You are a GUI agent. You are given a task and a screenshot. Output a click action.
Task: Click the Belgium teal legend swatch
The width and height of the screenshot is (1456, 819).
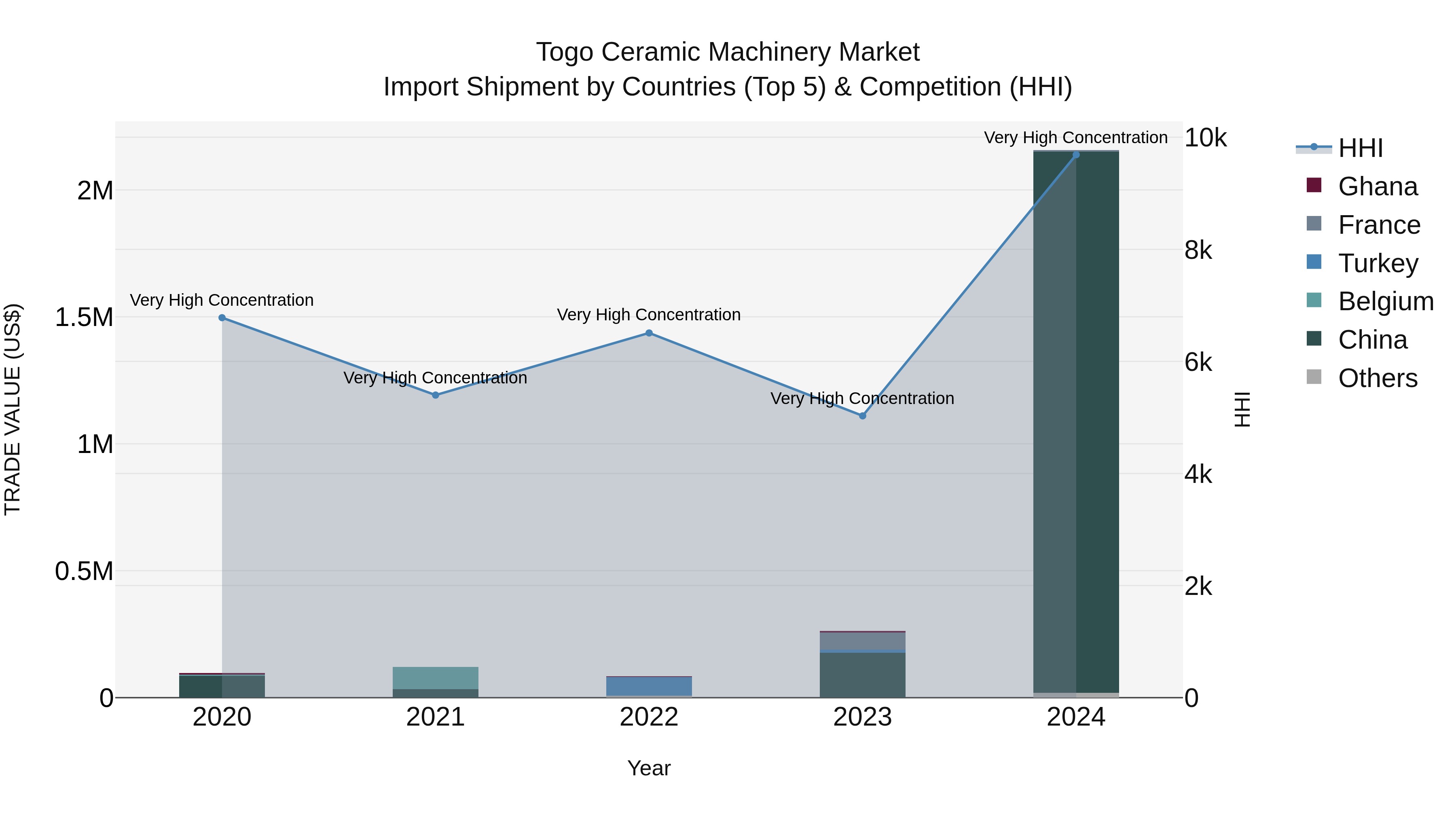1314,300
